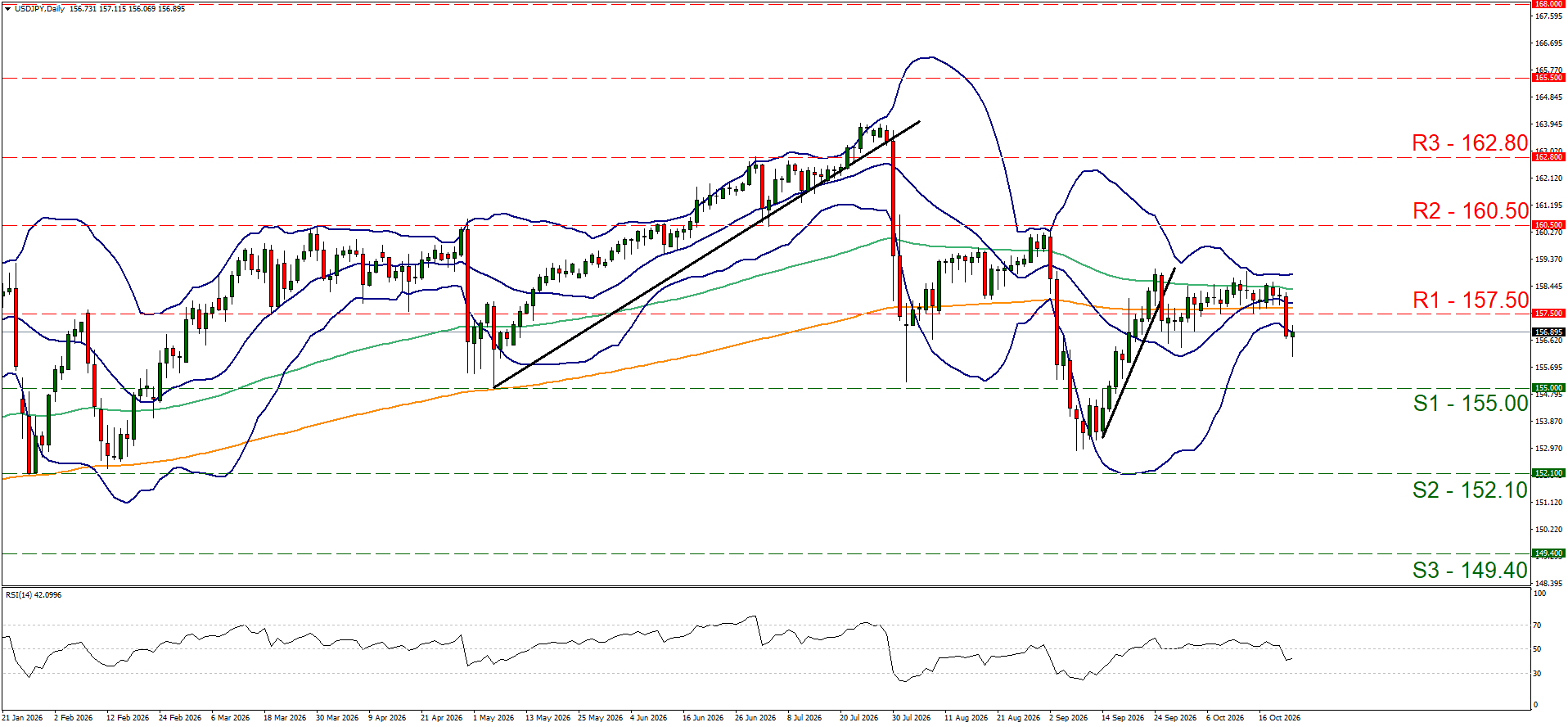Click the 150.220 price axis label
The height and width of the screenshot is (727, 1568).
click(1548, 529)
